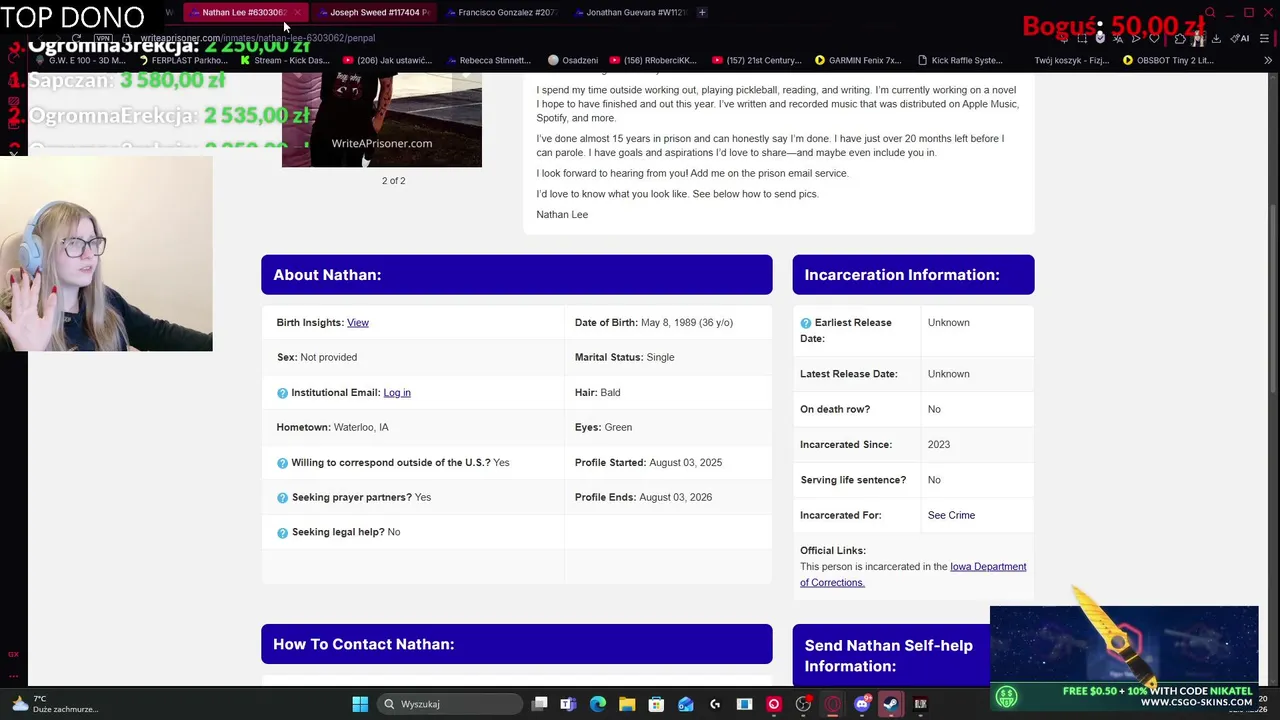This screenshot has height=720, width=1280.
Task: Open Task View from taskbar
Action: [x=540, y=704]
